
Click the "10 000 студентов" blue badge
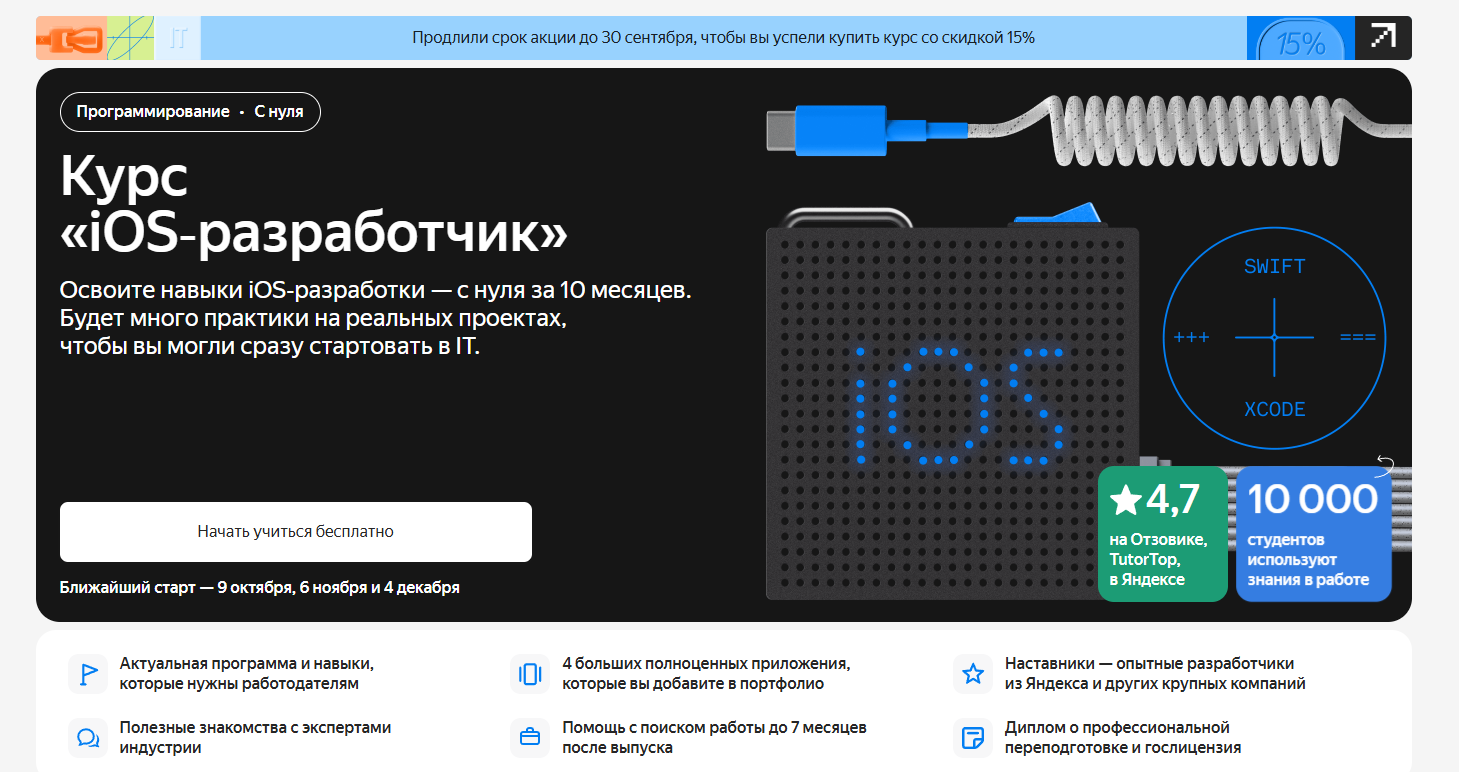(1313, 534)
